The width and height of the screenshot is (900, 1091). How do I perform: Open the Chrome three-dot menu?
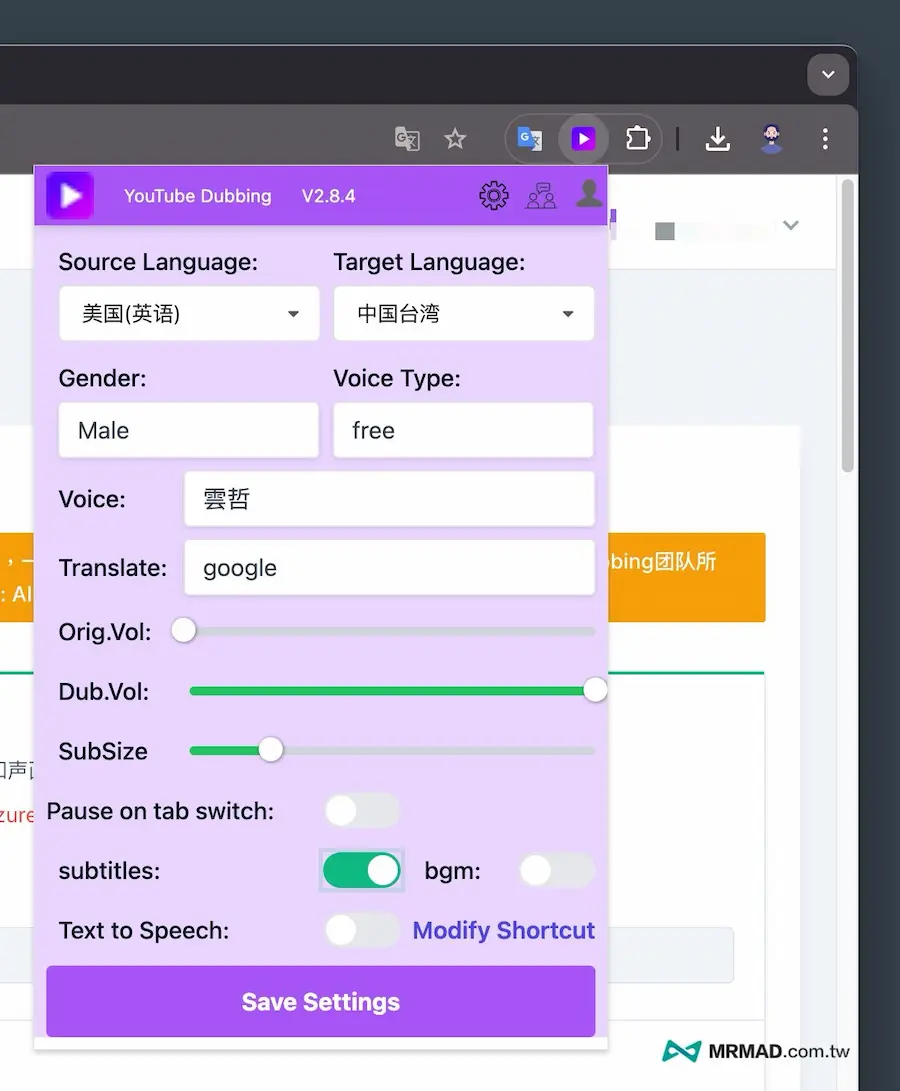[x=825, y=139]
